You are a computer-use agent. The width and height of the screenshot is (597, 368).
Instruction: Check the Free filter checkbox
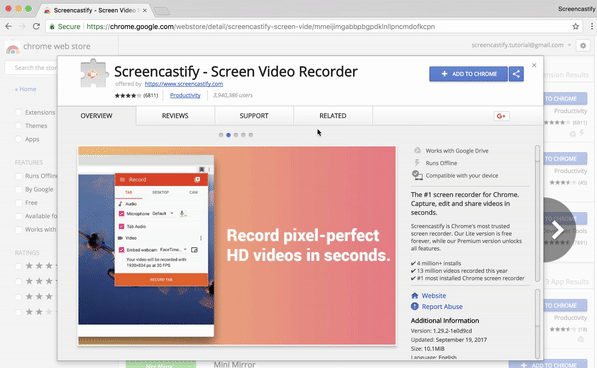pos(18,202)
